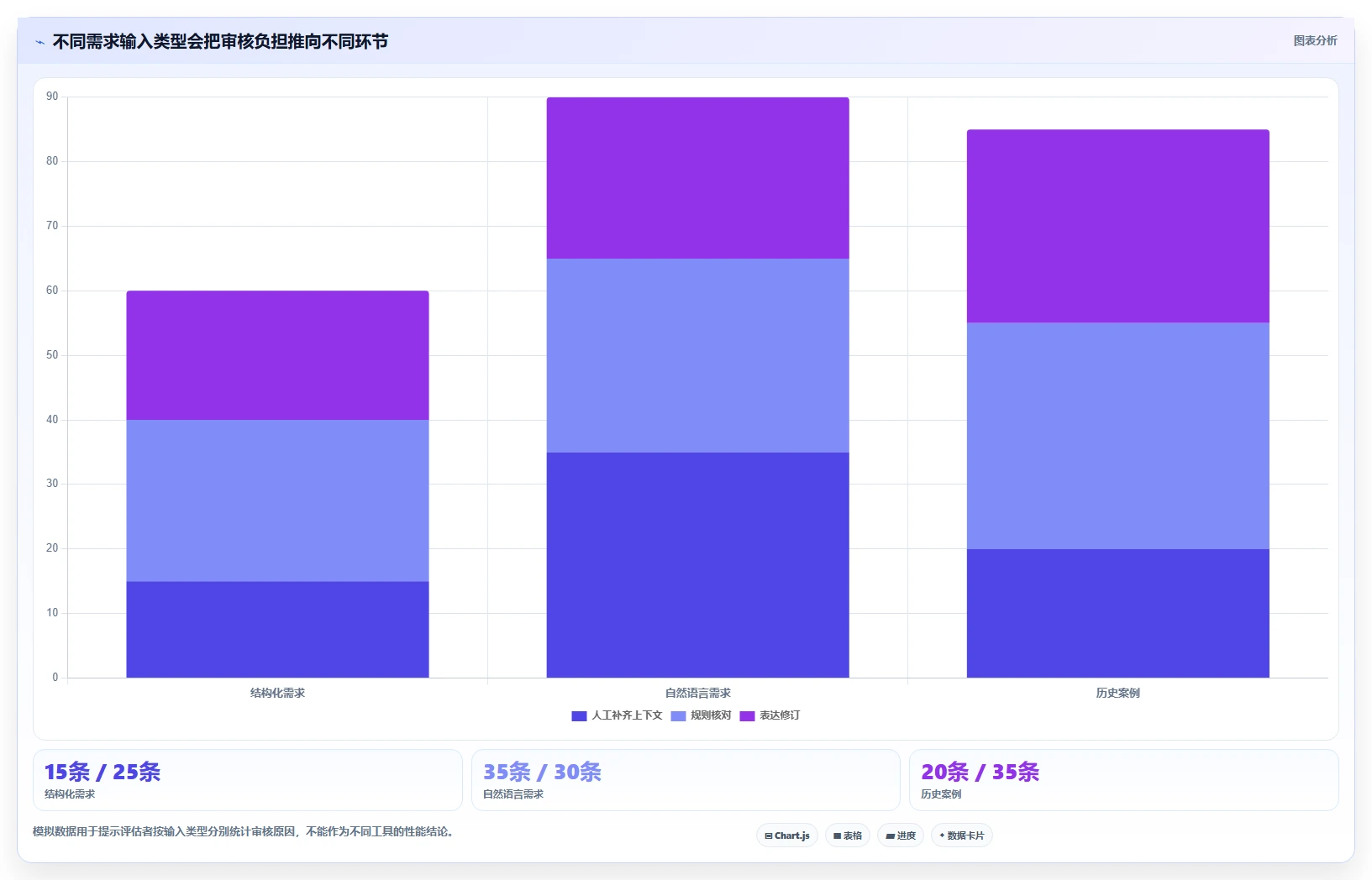Viewport: 1372px width, 880px height.
Task: Click the 数据卡片 tag chip
Action: pos(962,835)
